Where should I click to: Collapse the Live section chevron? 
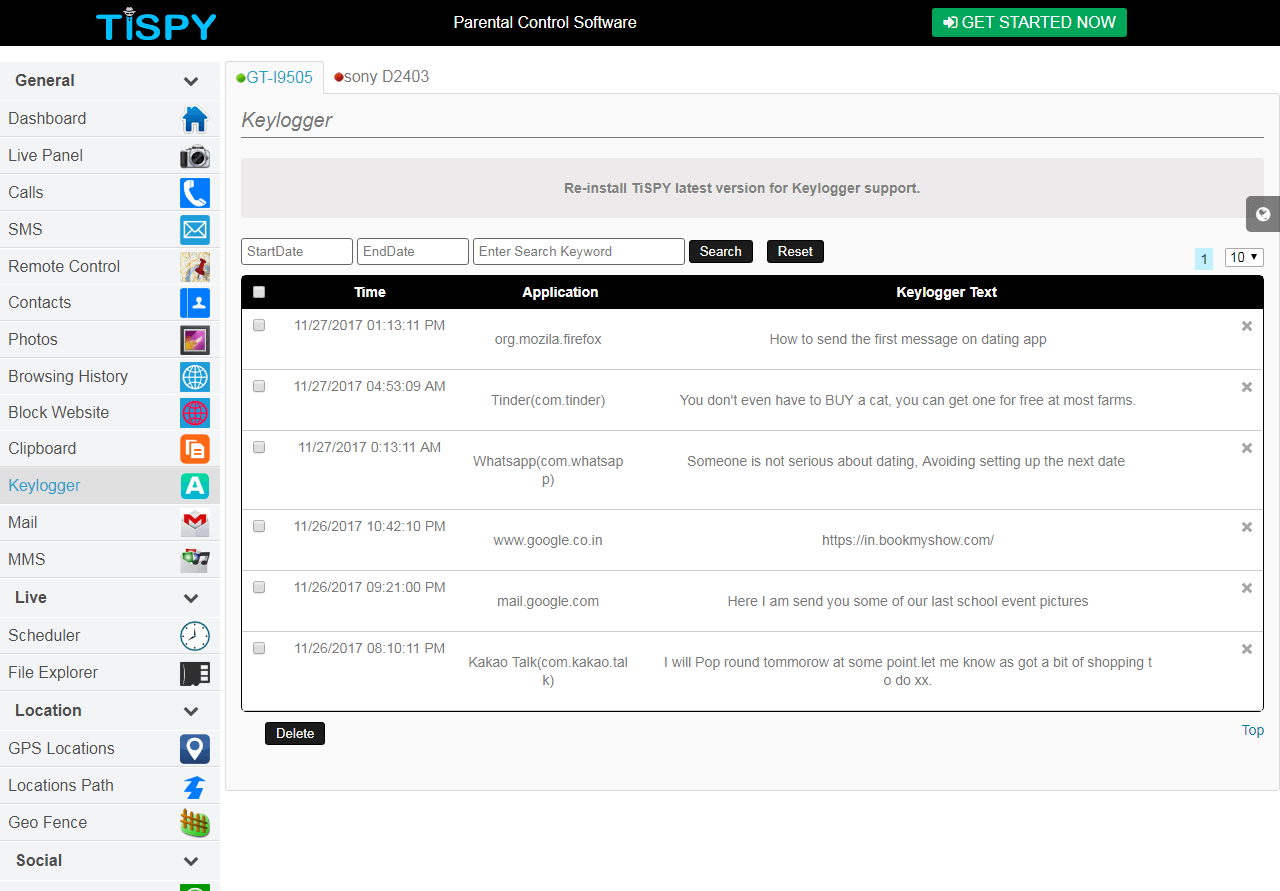[191, 598]
